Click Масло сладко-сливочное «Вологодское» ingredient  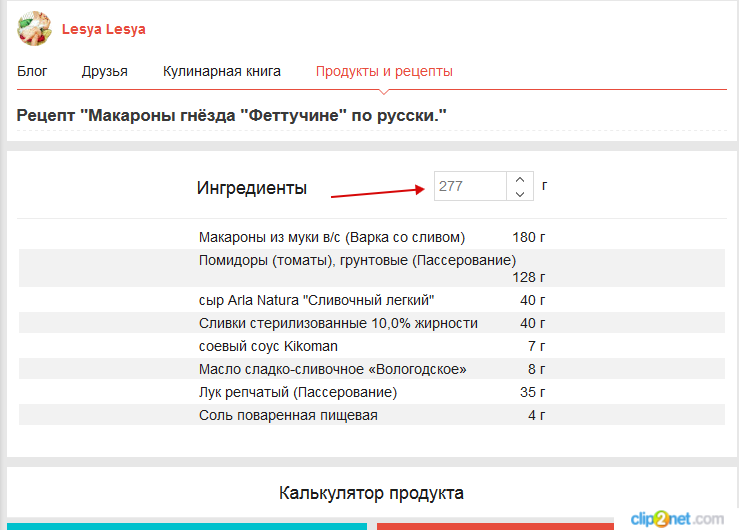pos(332,369)
